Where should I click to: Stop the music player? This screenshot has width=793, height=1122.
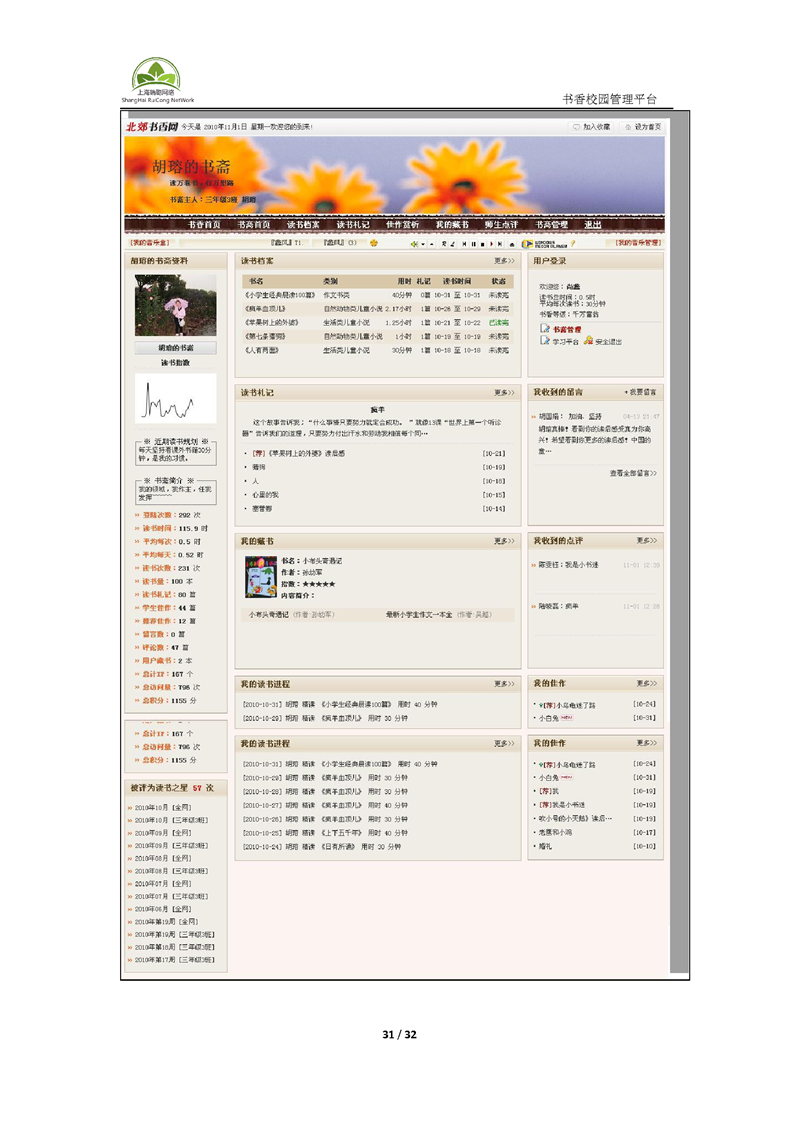(482, 244)
